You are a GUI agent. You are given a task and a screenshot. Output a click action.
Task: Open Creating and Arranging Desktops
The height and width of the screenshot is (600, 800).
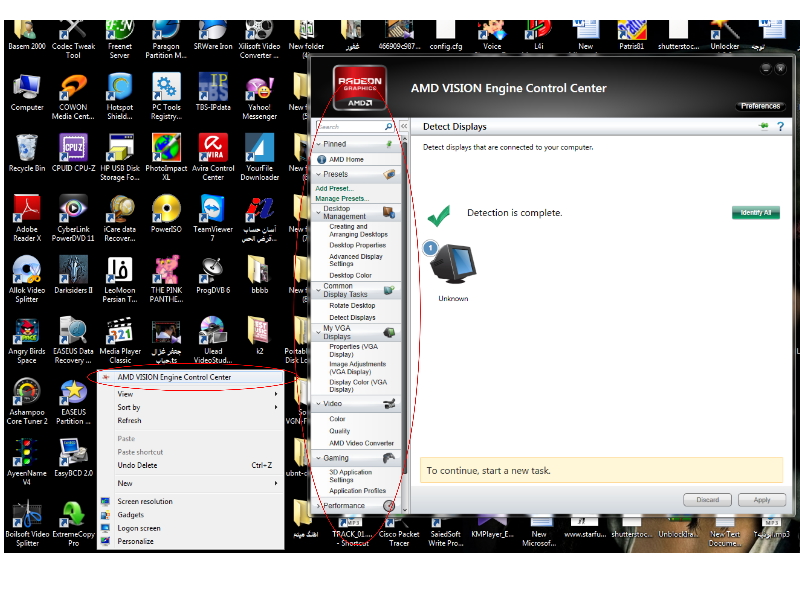(358, 231)
